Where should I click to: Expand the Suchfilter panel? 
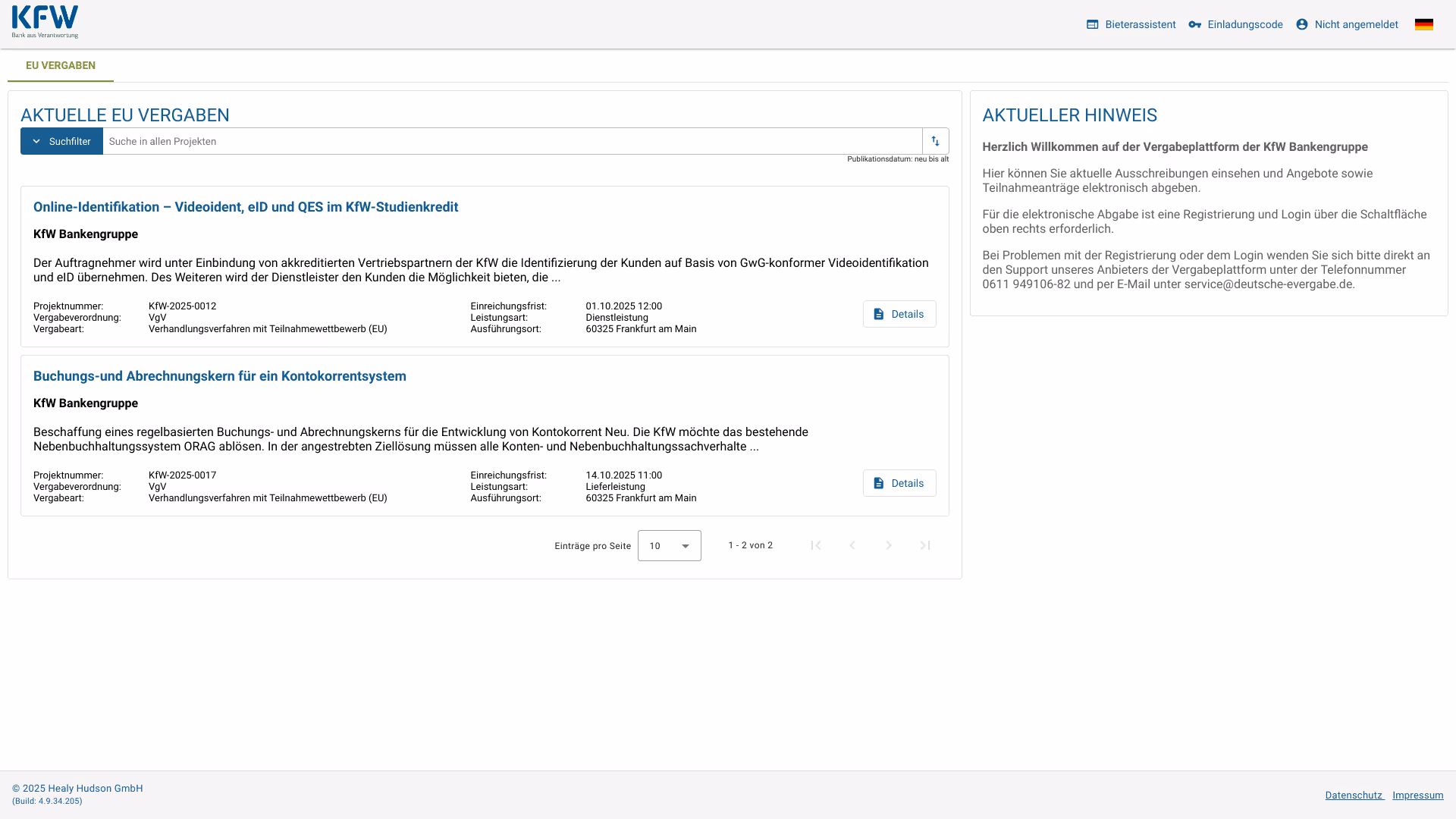coord(61,141)
